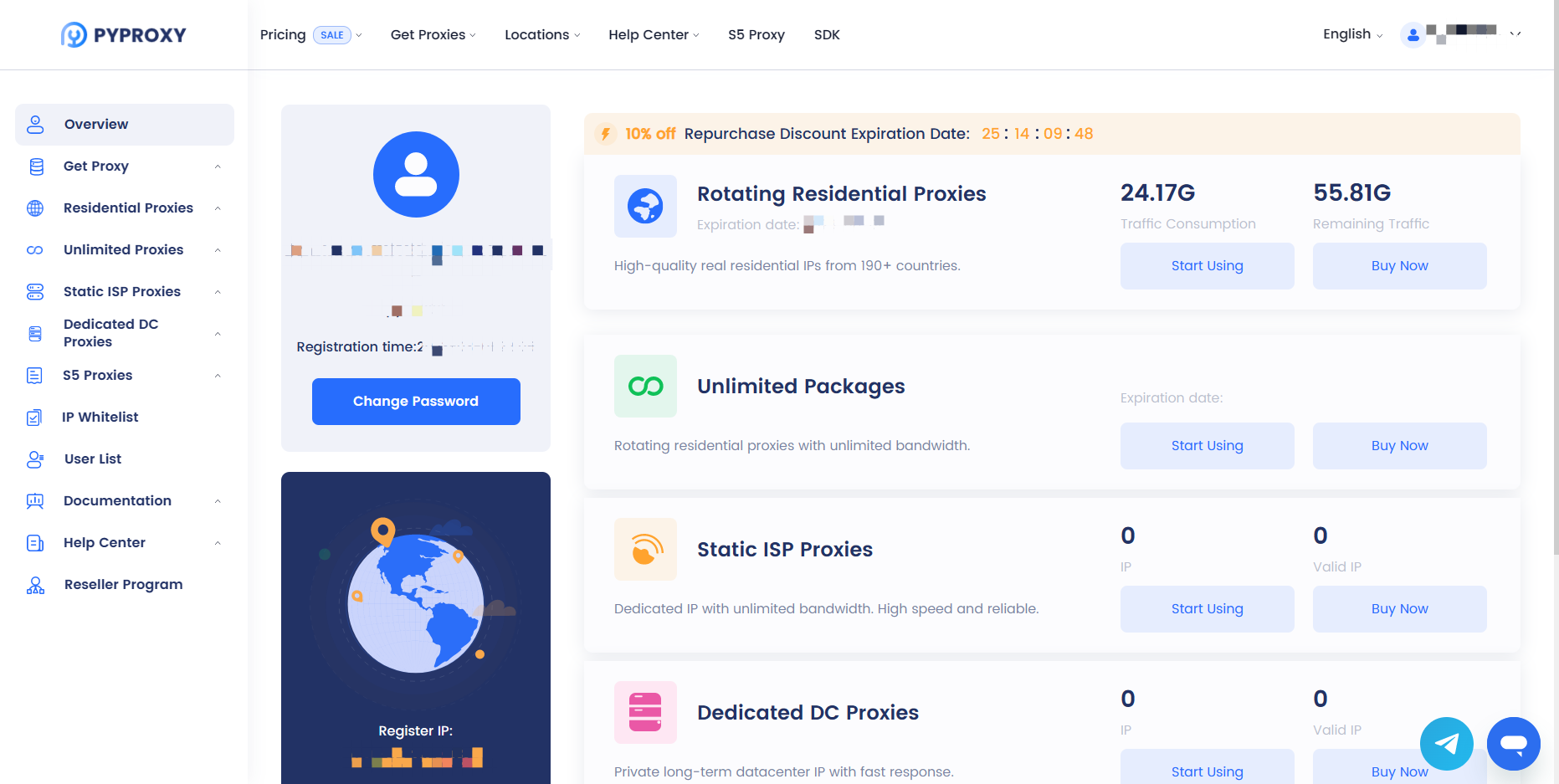Expand the Help Center top menu chevron
Viewport: 1559px width, 784px height.
[696, 35]
